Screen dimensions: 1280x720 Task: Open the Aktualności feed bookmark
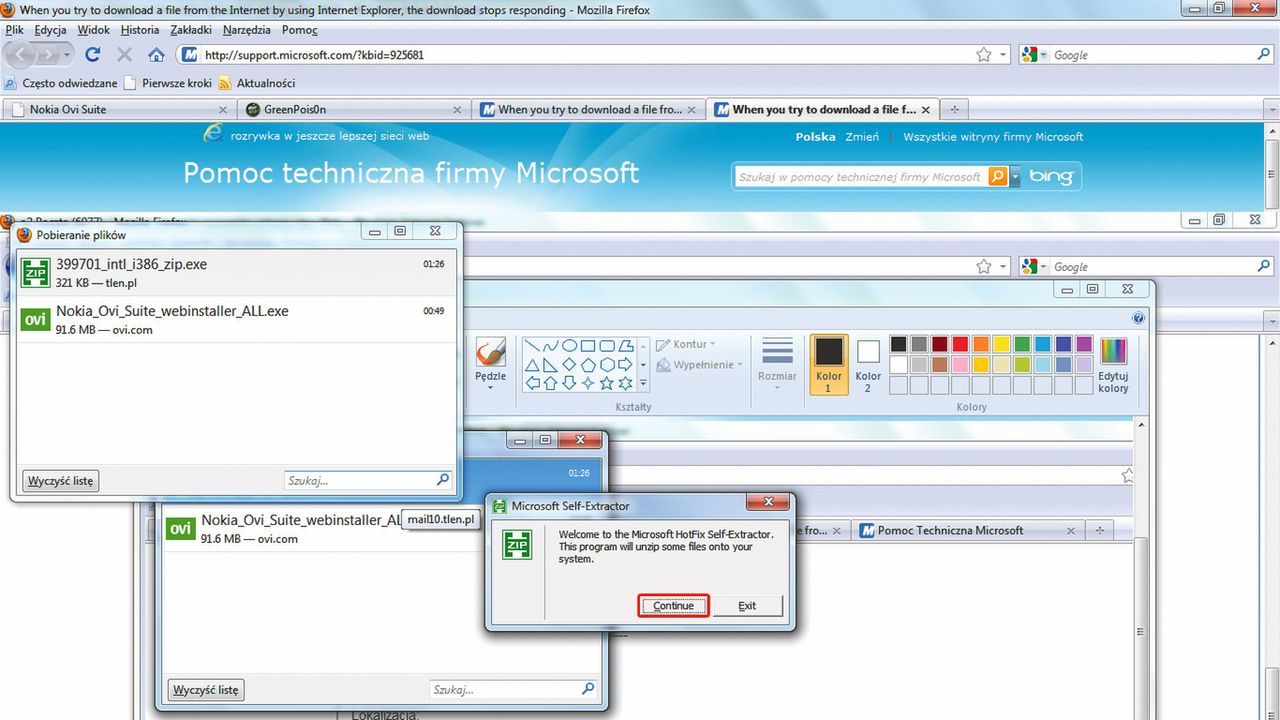[256, 83]
